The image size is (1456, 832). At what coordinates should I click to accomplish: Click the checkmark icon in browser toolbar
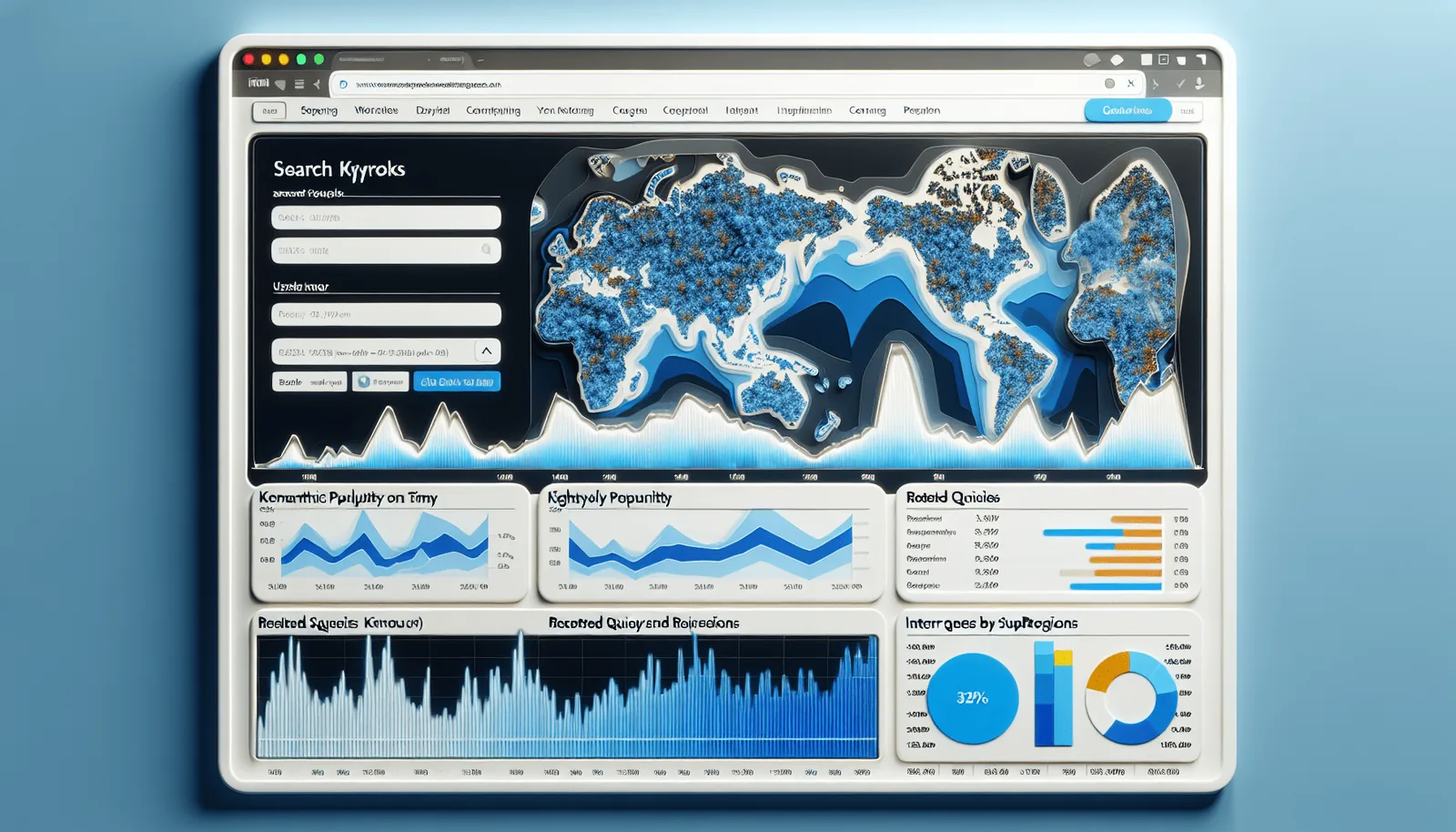click(x=1180, y=84)
